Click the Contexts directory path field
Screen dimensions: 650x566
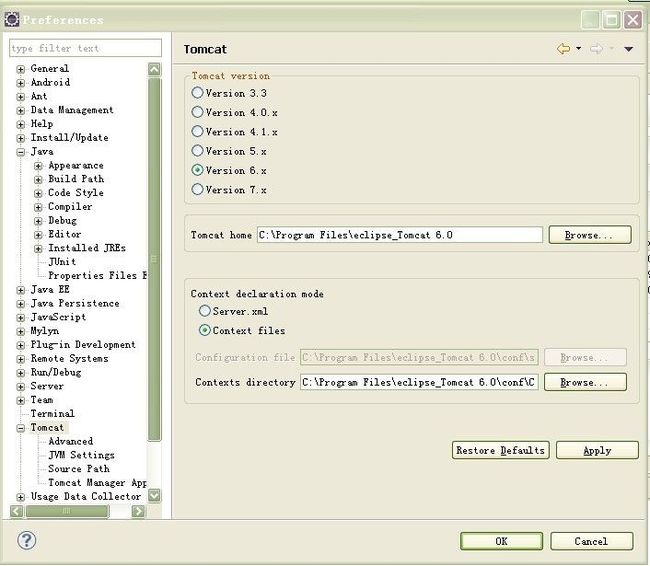tap(419, 382)
